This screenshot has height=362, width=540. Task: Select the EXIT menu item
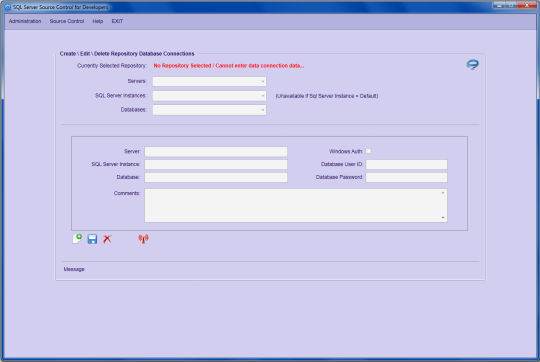[117, 21]
